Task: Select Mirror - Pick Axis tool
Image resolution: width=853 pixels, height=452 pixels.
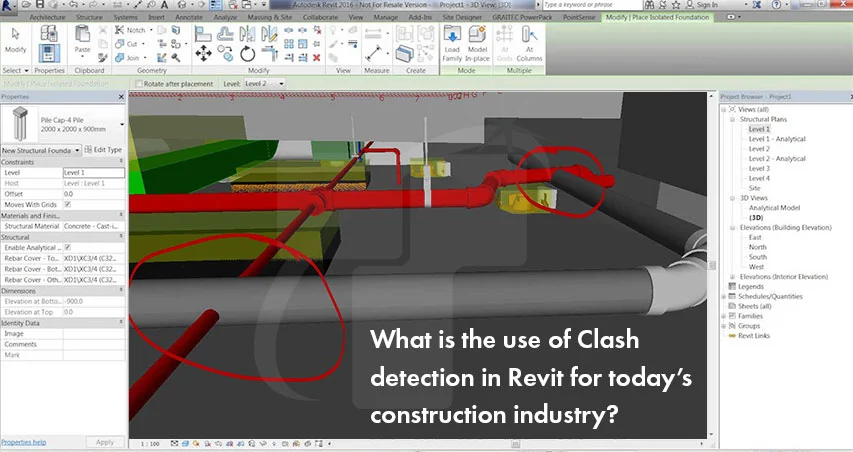Action: pyautogui.click(x=248, y=34)
